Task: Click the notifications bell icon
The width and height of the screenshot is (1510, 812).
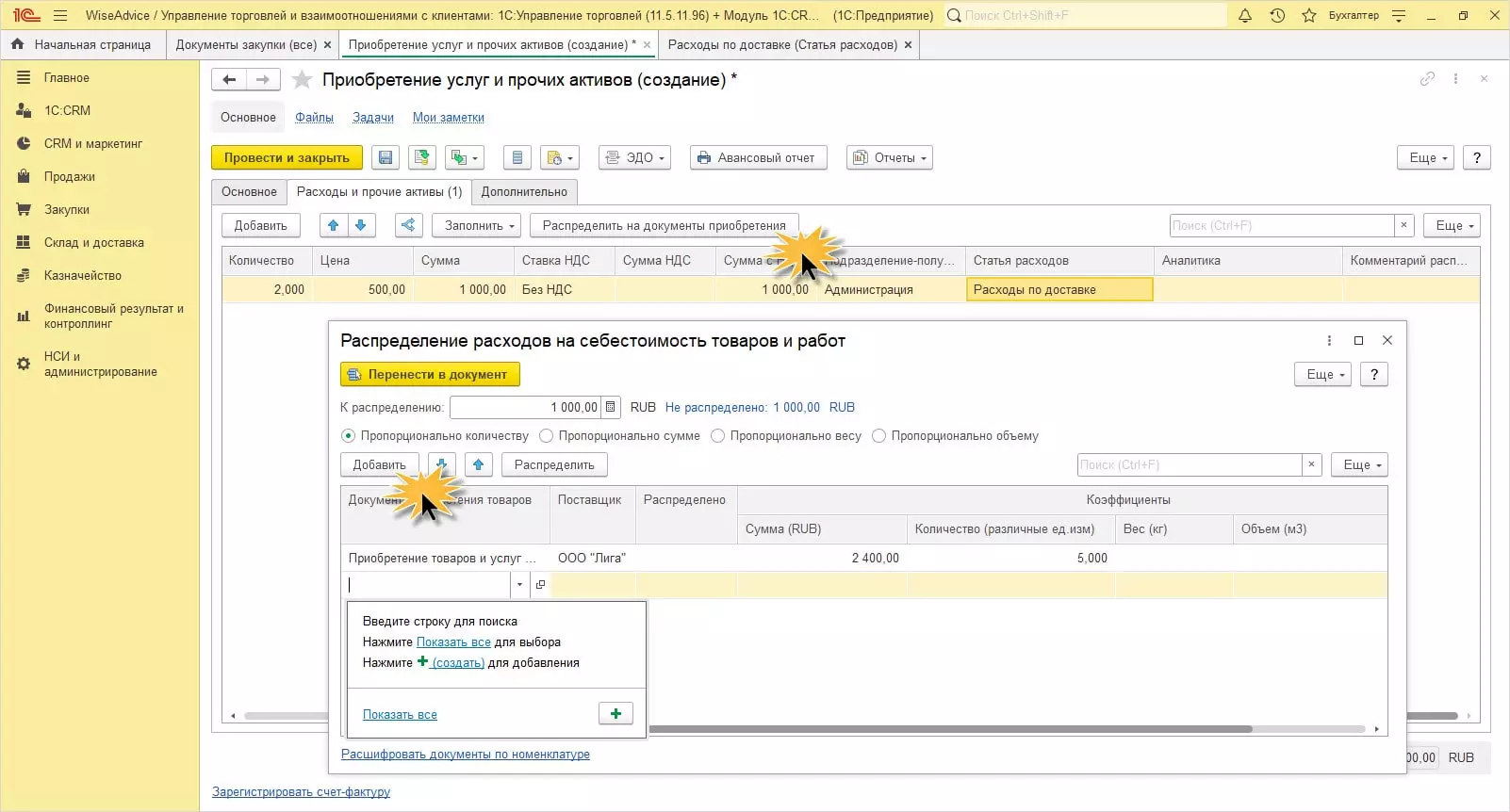Action: click(1245, 15)
